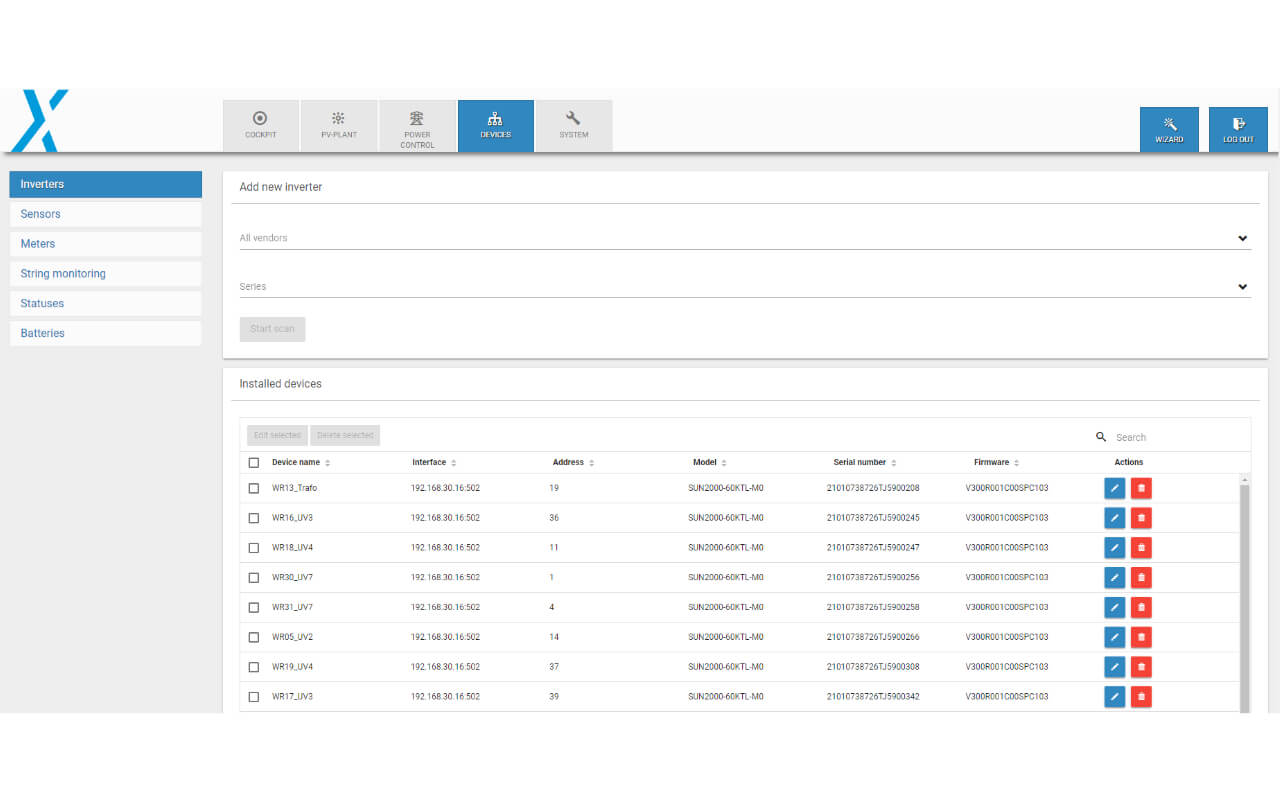Image resolution: width=1280 pixels, height=800 pixels.
Task: Open the System wrench tab
Action: coord(573,125)
